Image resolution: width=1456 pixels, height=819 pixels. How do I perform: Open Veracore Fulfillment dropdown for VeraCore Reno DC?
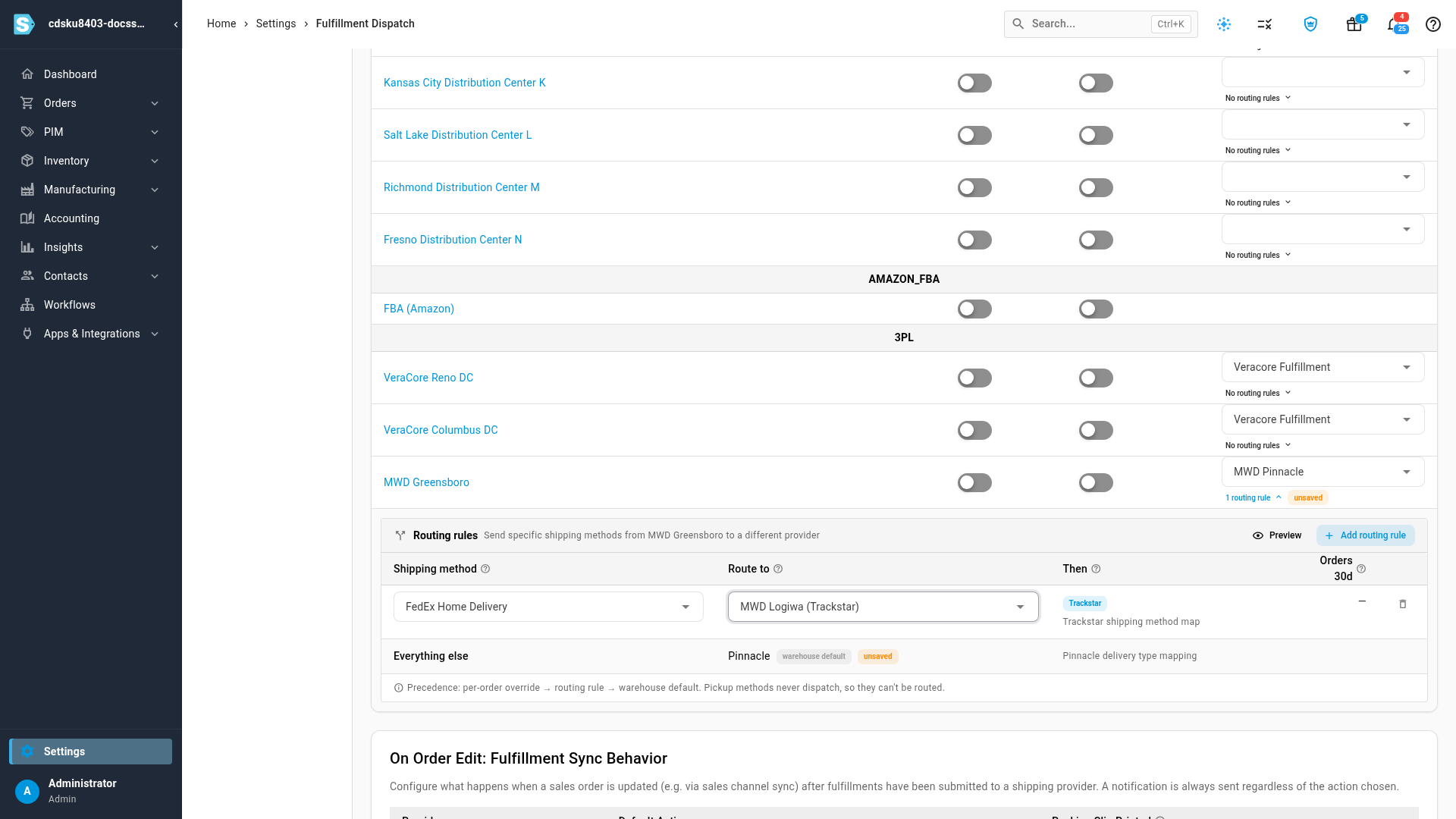pyautogui.click(x=1323, y=367)
